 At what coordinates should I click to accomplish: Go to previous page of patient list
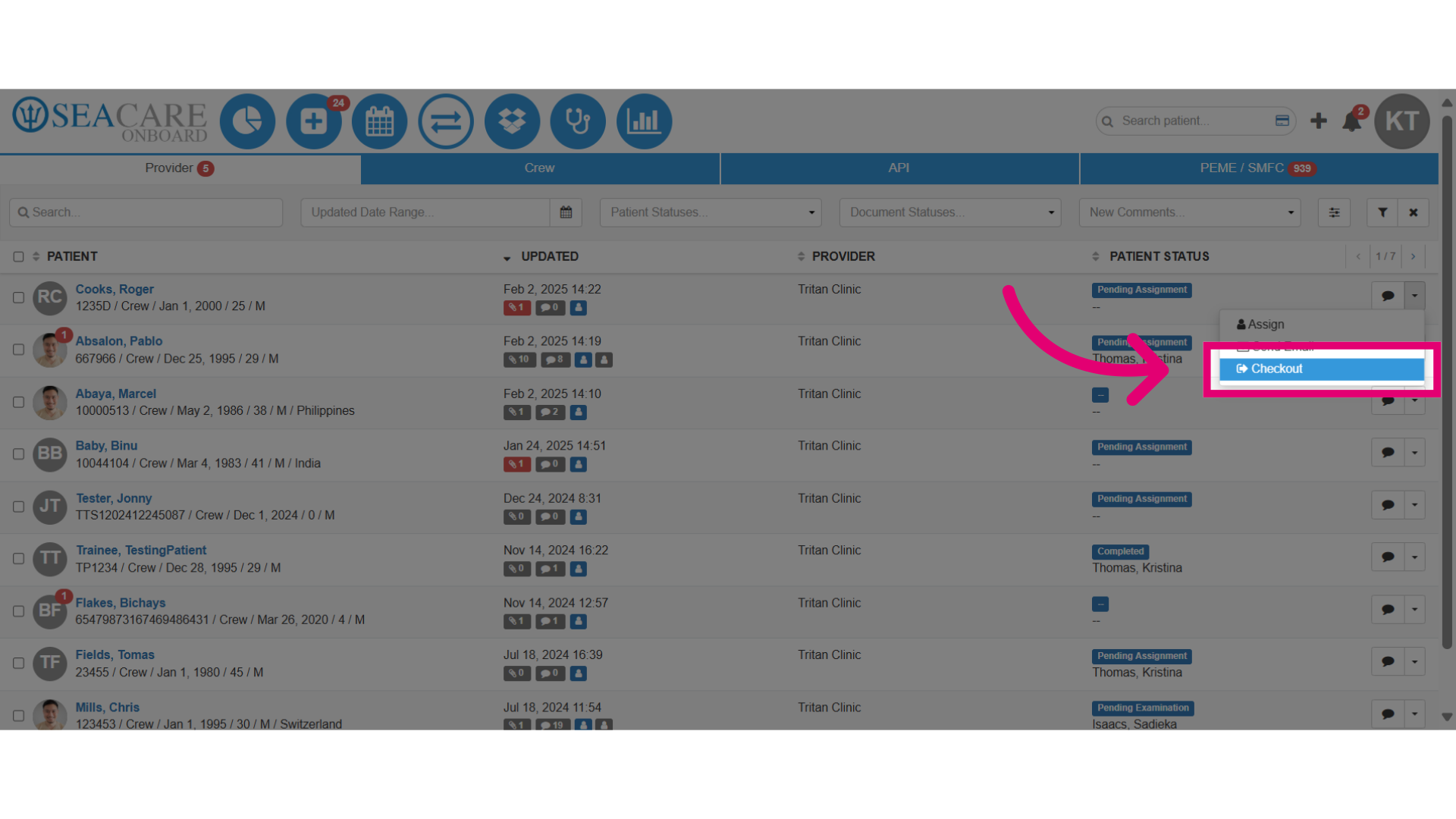tap(1358, 256)
